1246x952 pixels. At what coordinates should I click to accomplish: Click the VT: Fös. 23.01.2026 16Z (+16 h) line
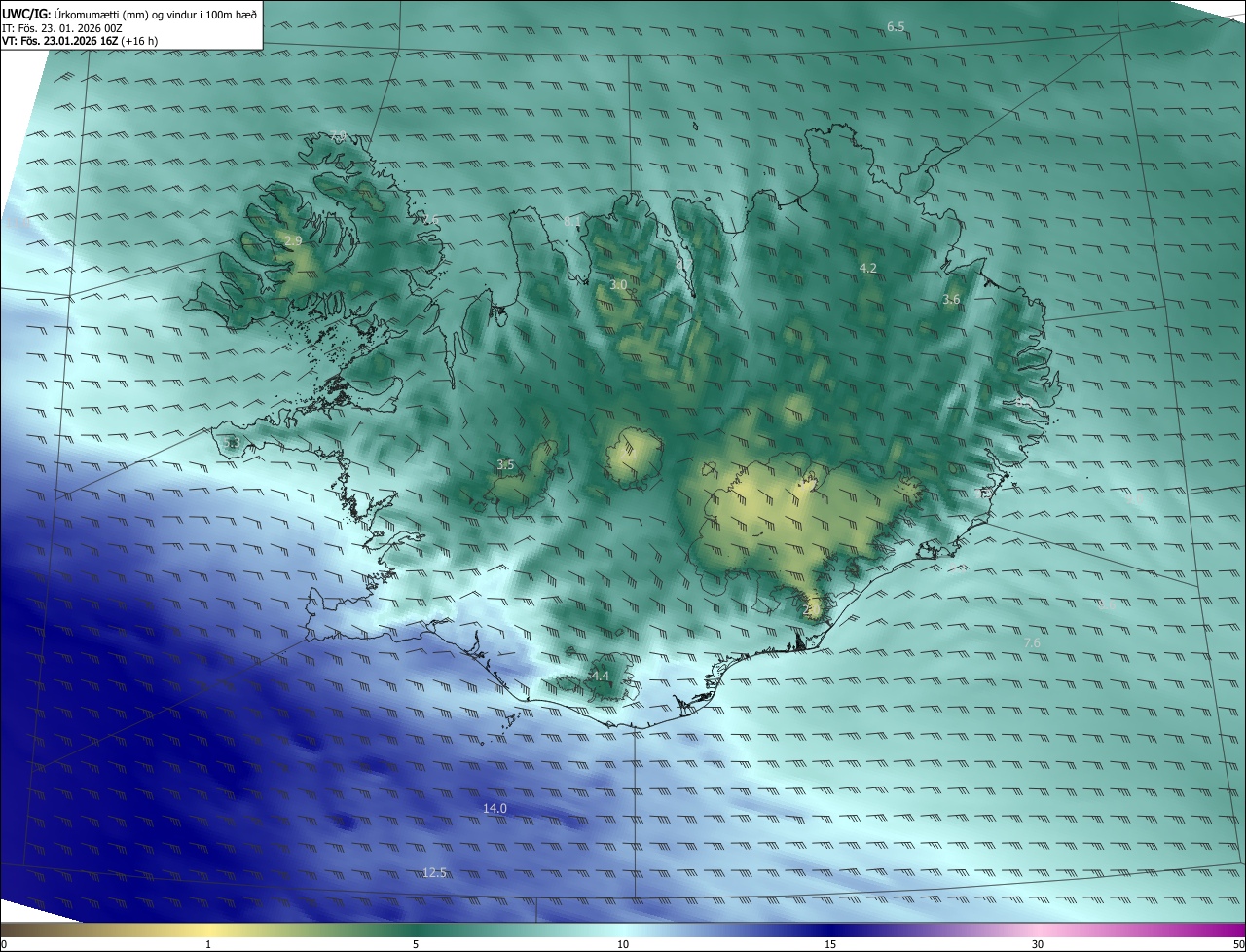80,41
